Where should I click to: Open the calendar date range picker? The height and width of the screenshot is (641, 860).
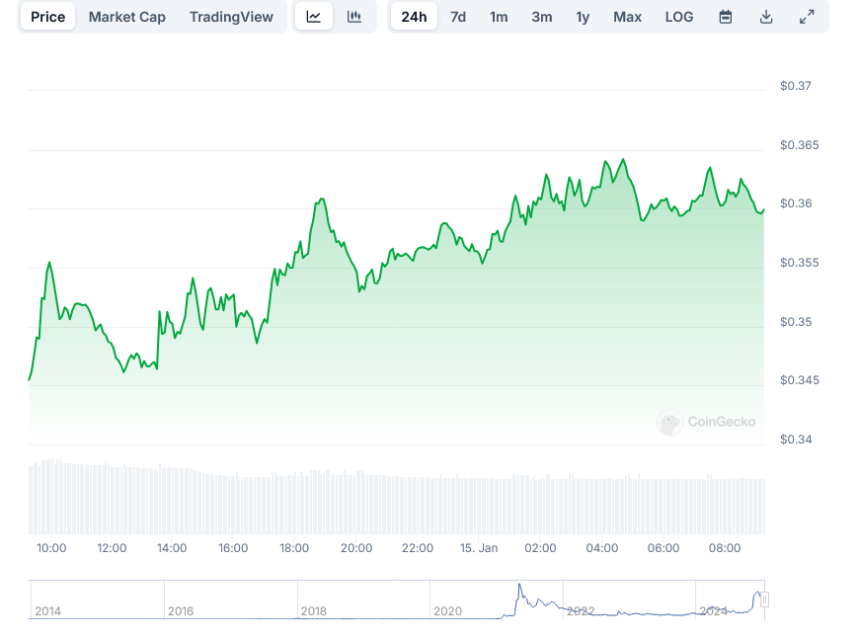tap(726, 17)
